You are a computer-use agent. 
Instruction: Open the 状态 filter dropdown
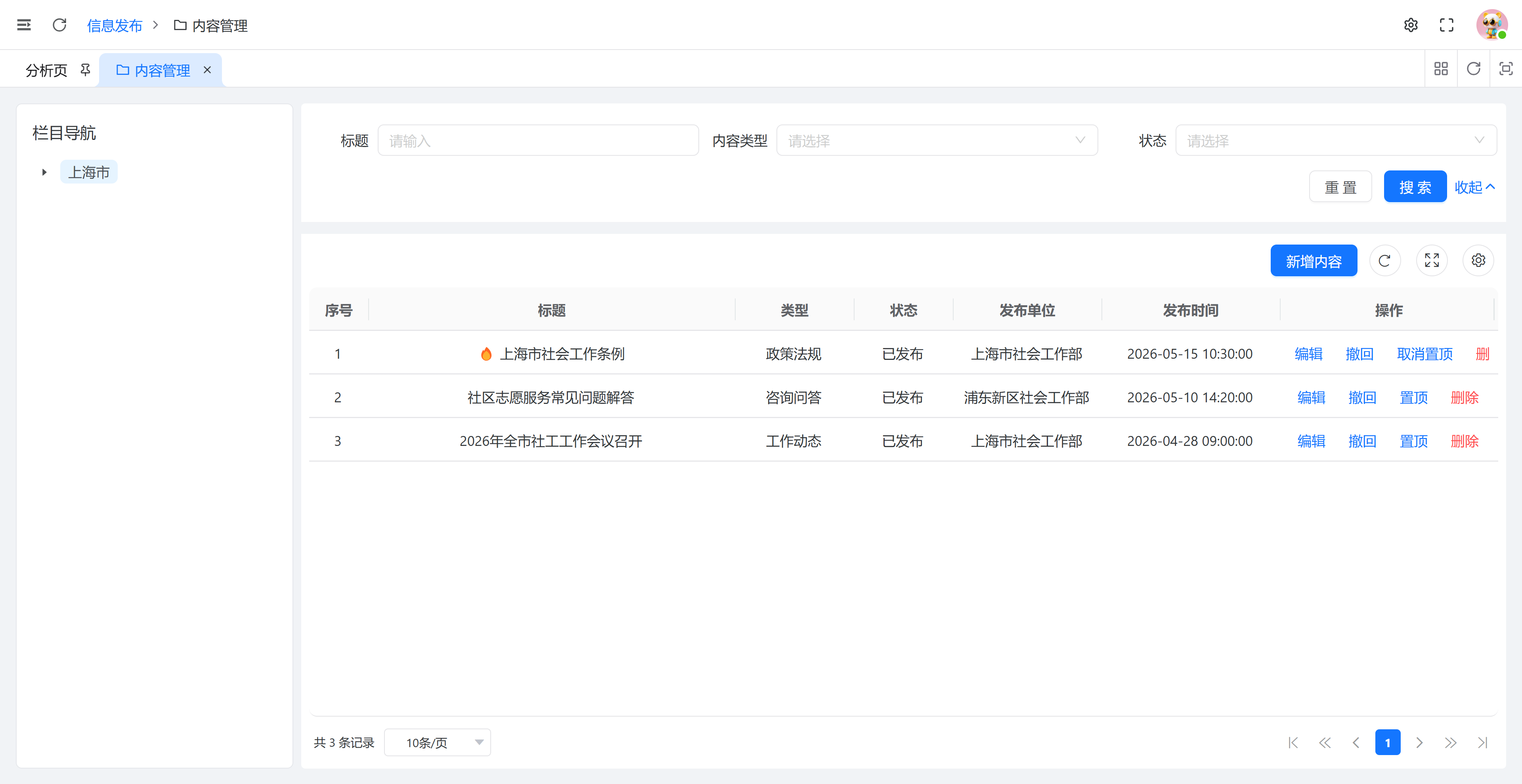click(x=1336, y=141)
